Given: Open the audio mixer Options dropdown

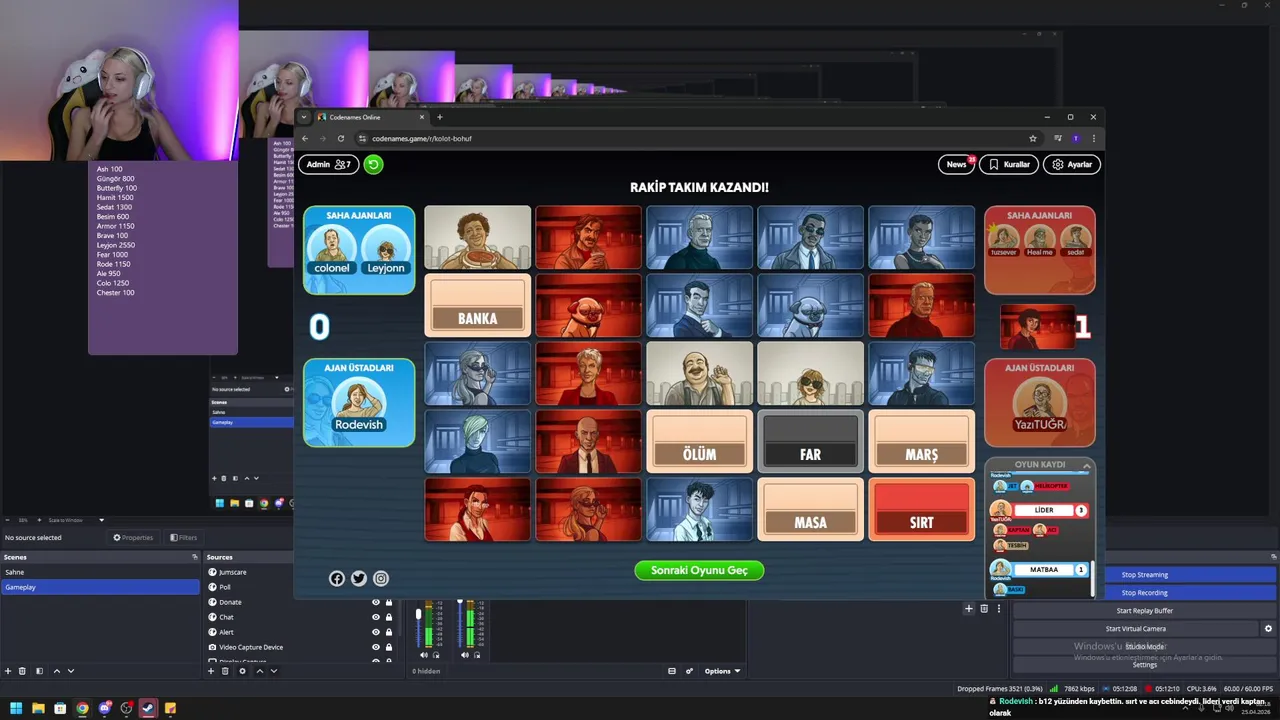Looking at the screenshot, I should (722, 671).
